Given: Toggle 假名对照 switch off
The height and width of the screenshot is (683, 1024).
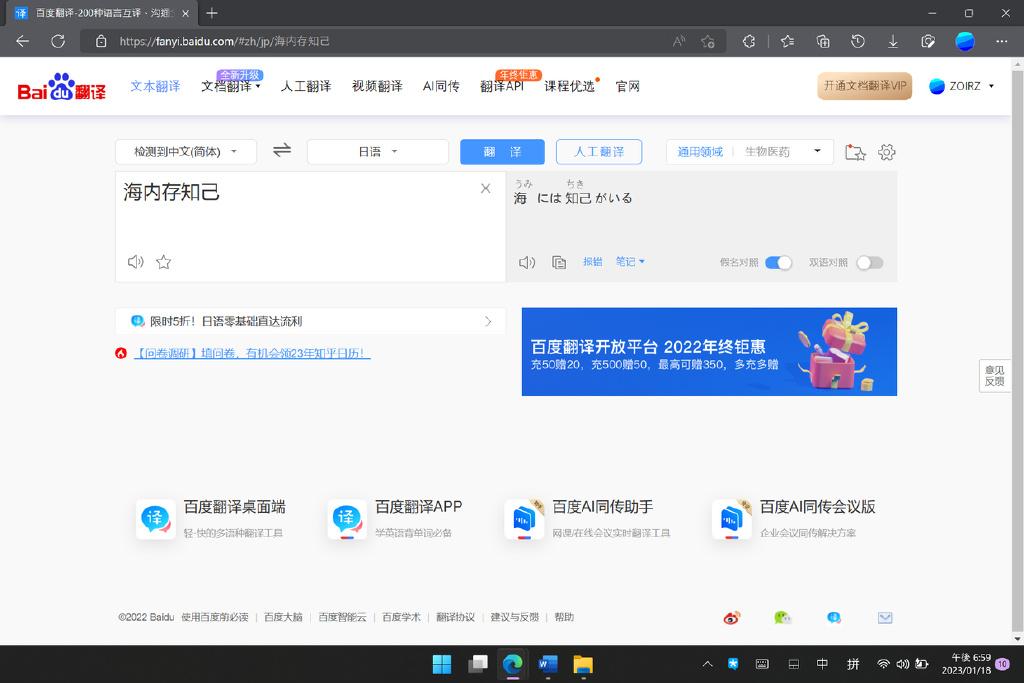Looking at the screenshot, I should click(x=778, y=262).
